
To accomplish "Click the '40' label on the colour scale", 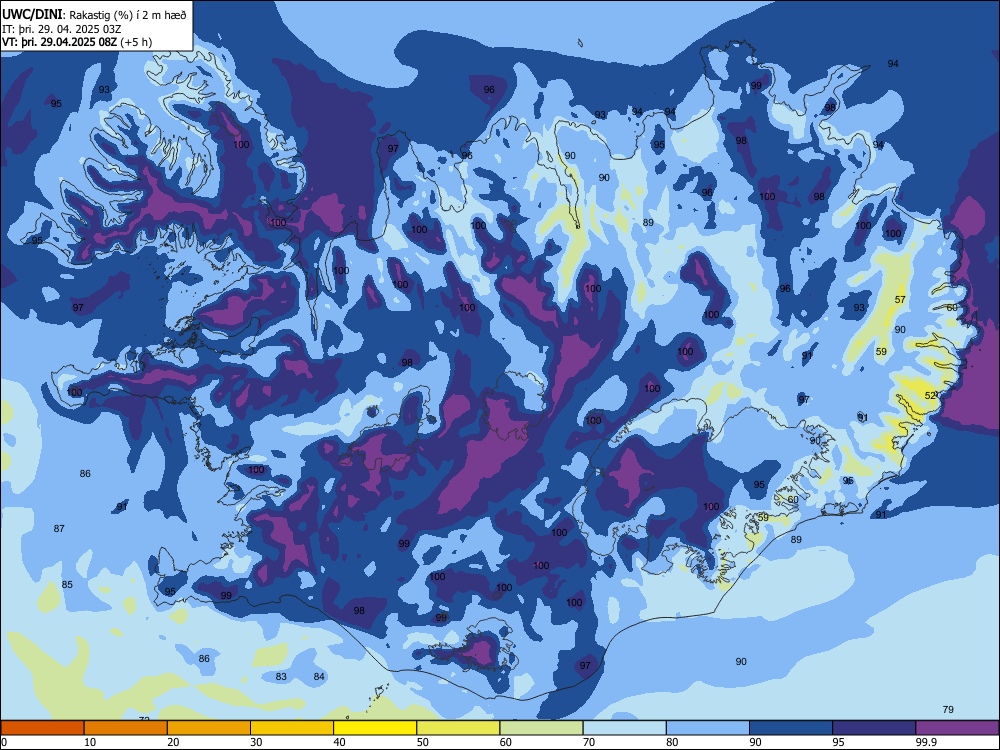I will (340, 742).
